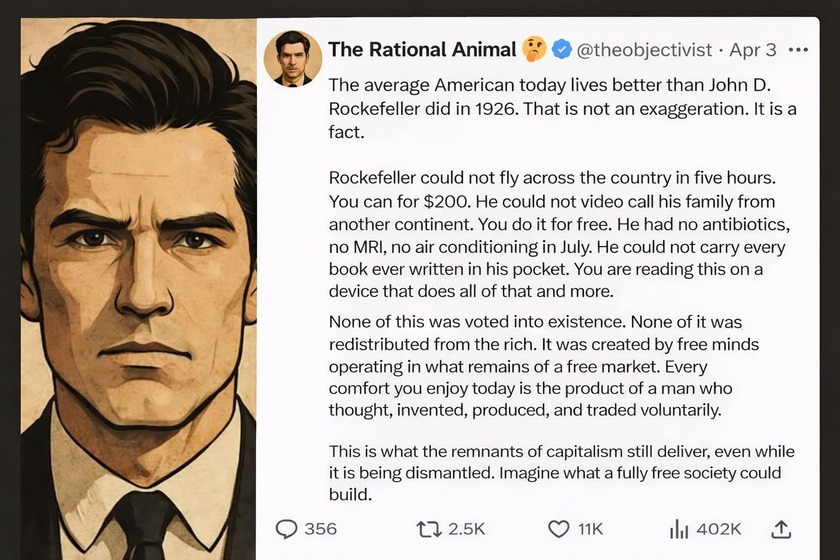
Task: Click the @theobjectivist handle
Action: [x=645, y=49]
